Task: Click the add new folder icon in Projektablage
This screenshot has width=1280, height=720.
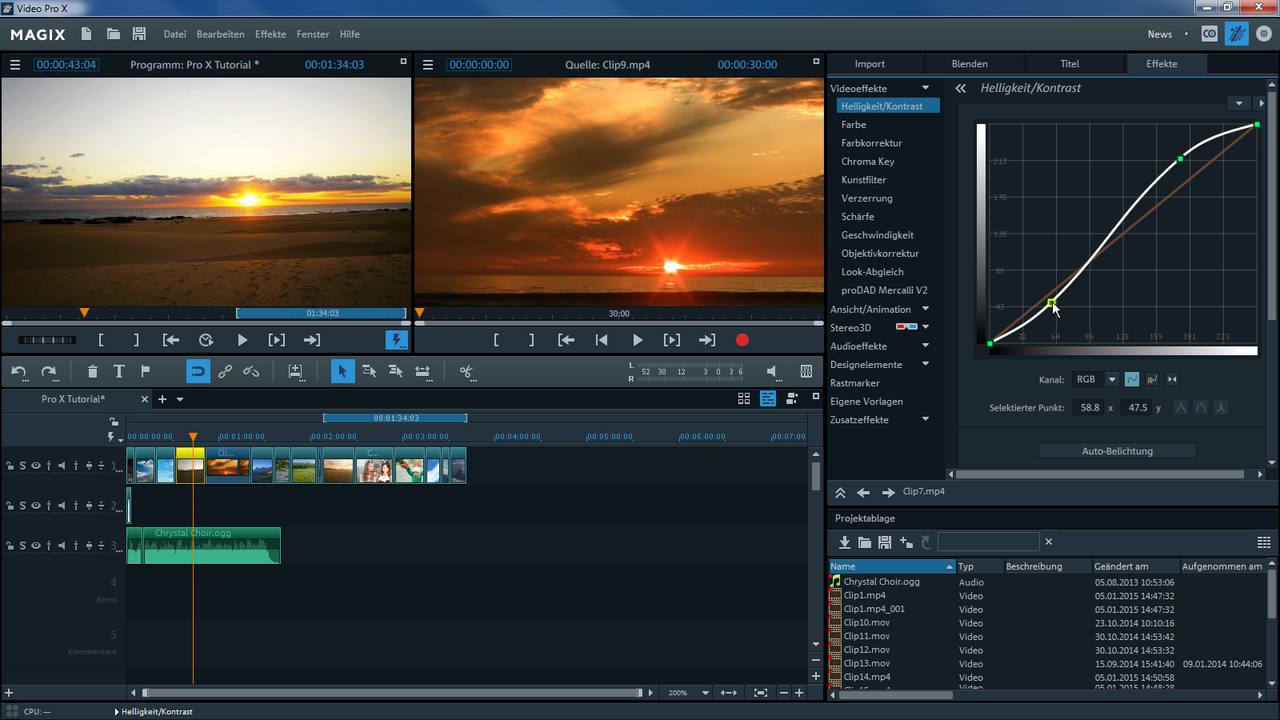Action: pyautogui.click(x=906, y=542)
